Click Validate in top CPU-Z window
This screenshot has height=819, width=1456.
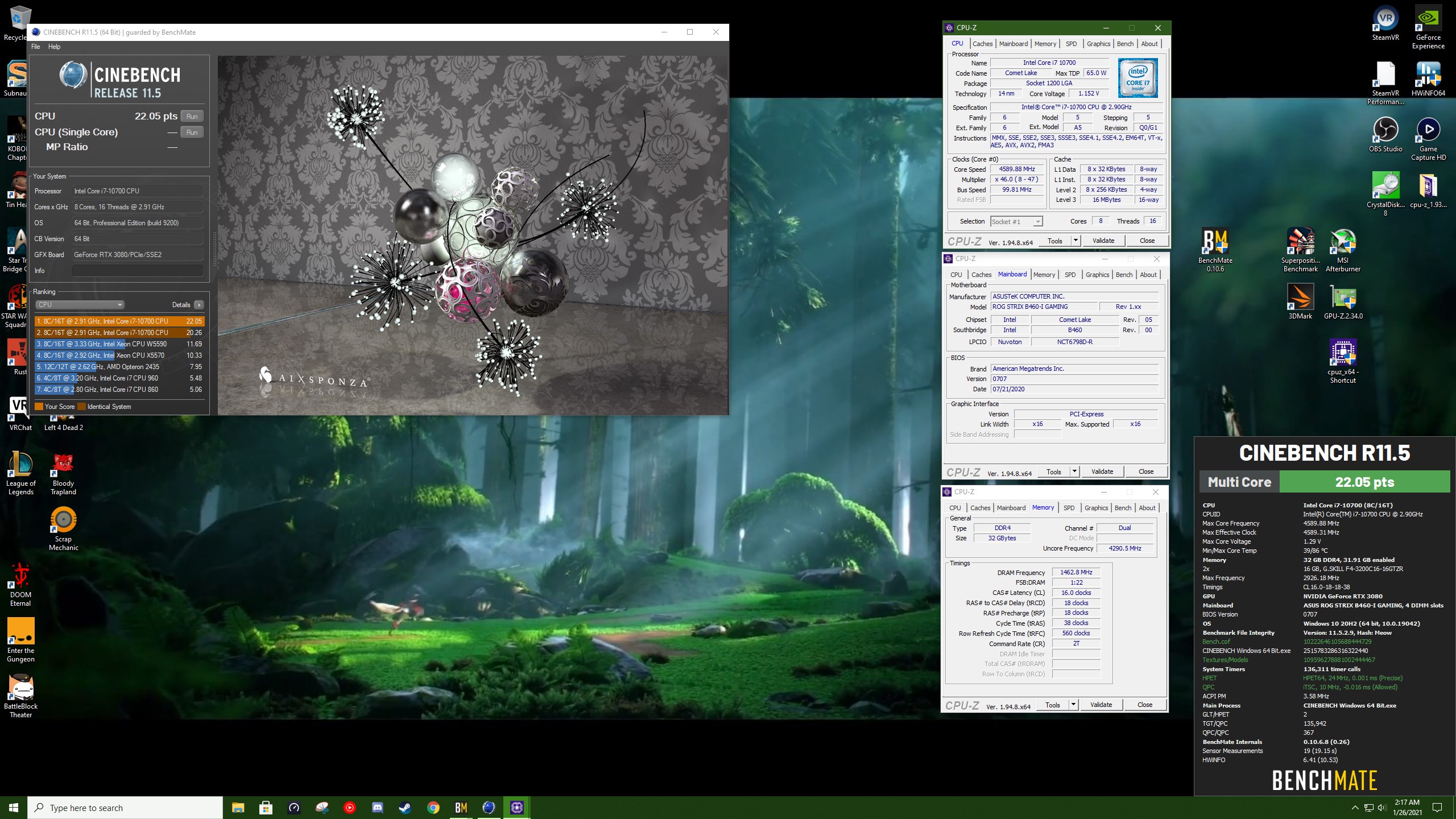pyautogui.click(x=1103, y=241)
